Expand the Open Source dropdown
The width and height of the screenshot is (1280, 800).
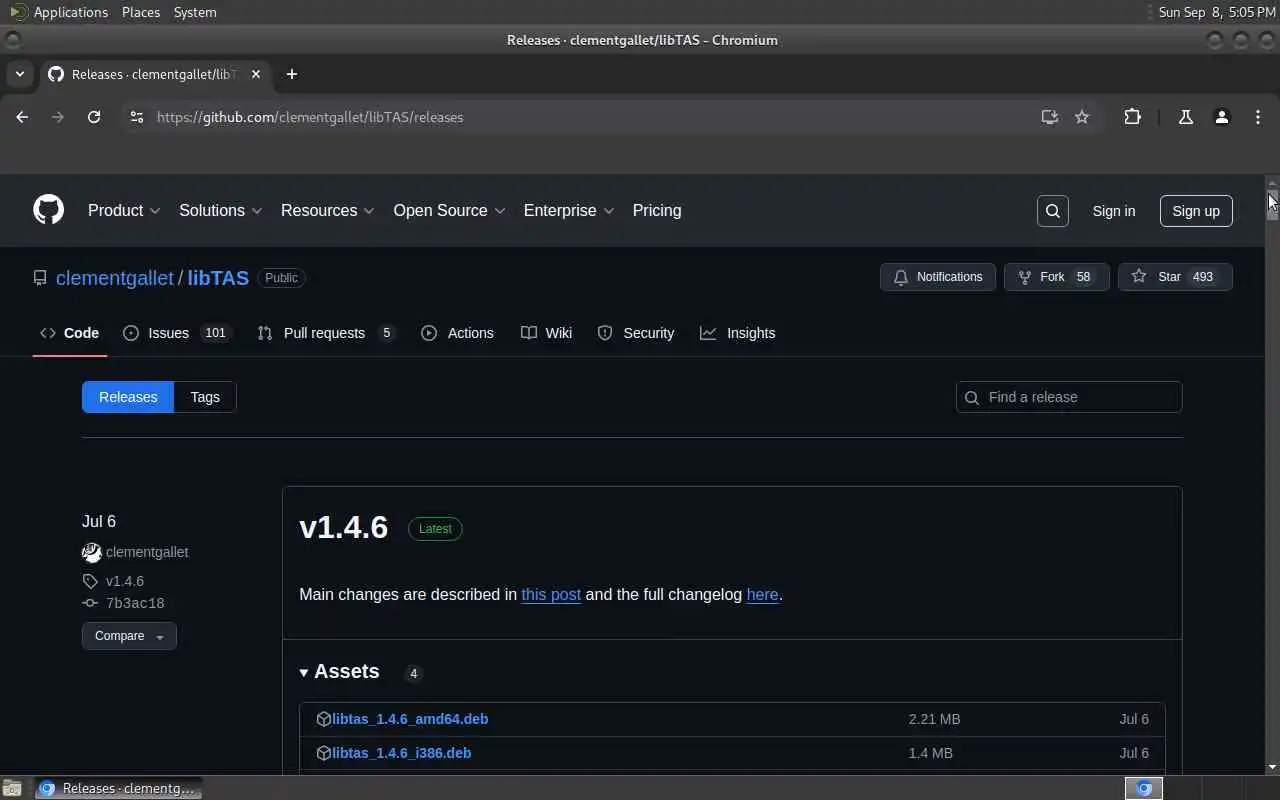coord(449,211)
